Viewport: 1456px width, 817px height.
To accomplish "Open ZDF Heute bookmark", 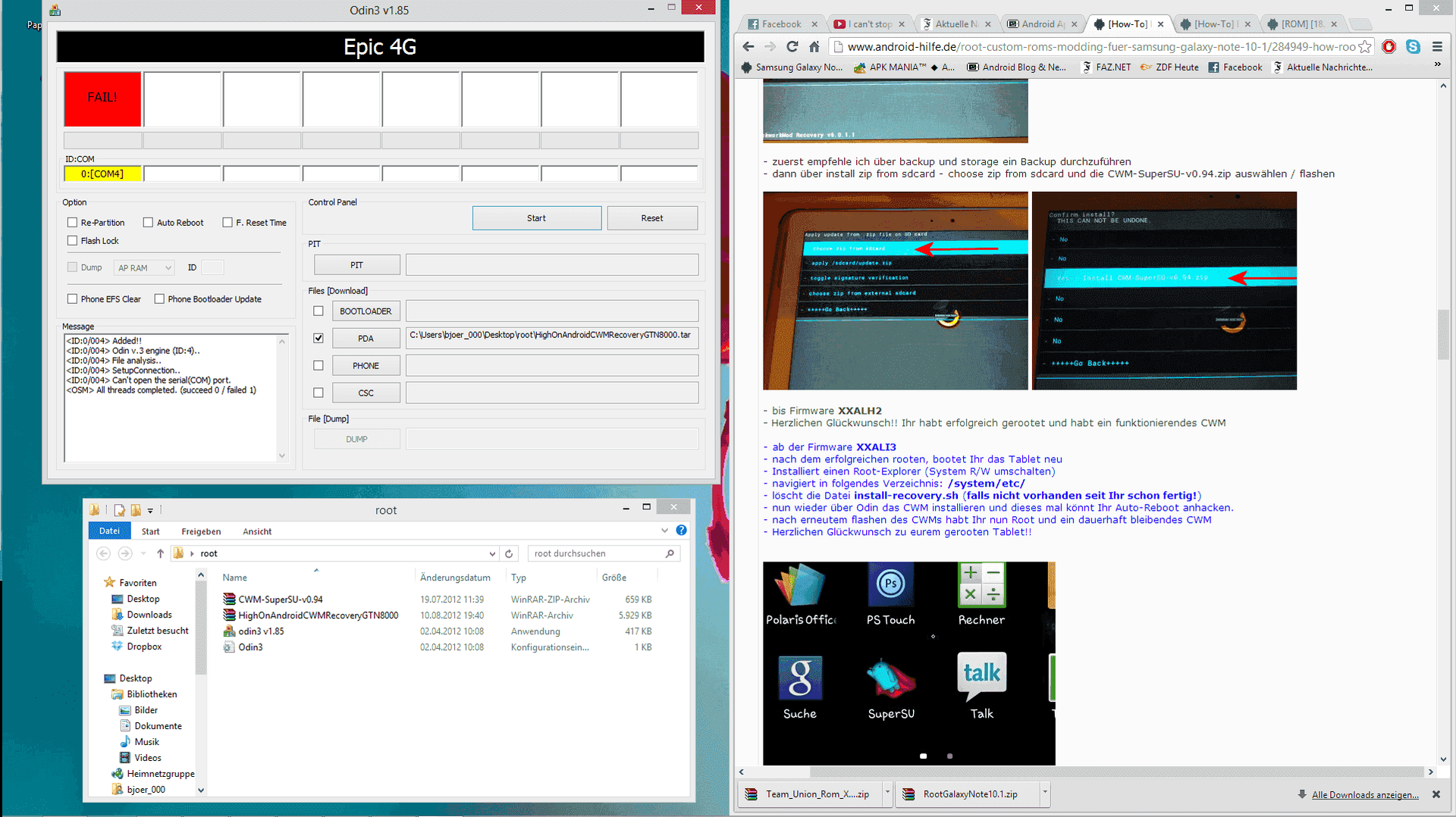I will coord(1169,67).
